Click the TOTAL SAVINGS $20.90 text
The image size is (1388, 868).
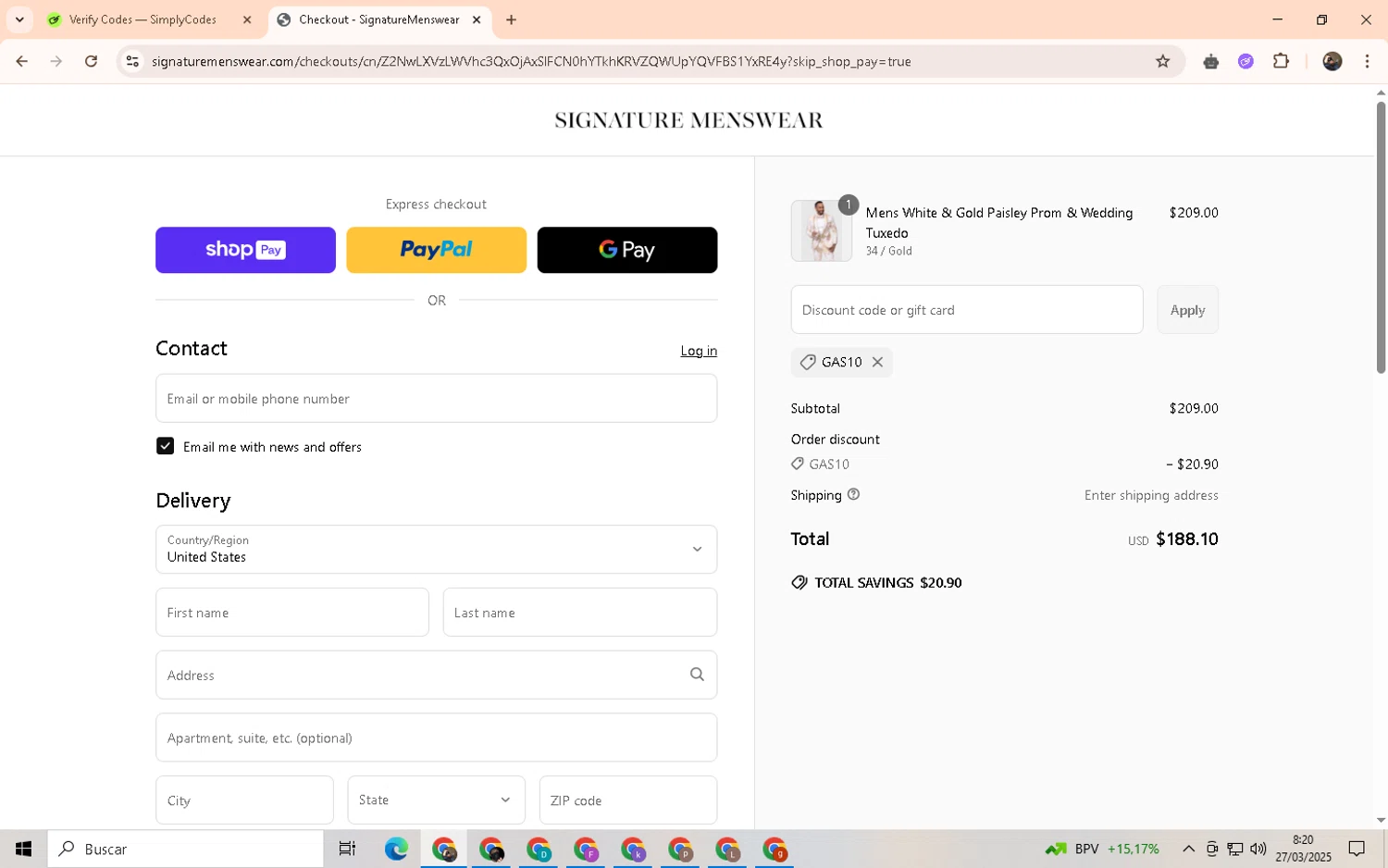(x=887, y=583)
